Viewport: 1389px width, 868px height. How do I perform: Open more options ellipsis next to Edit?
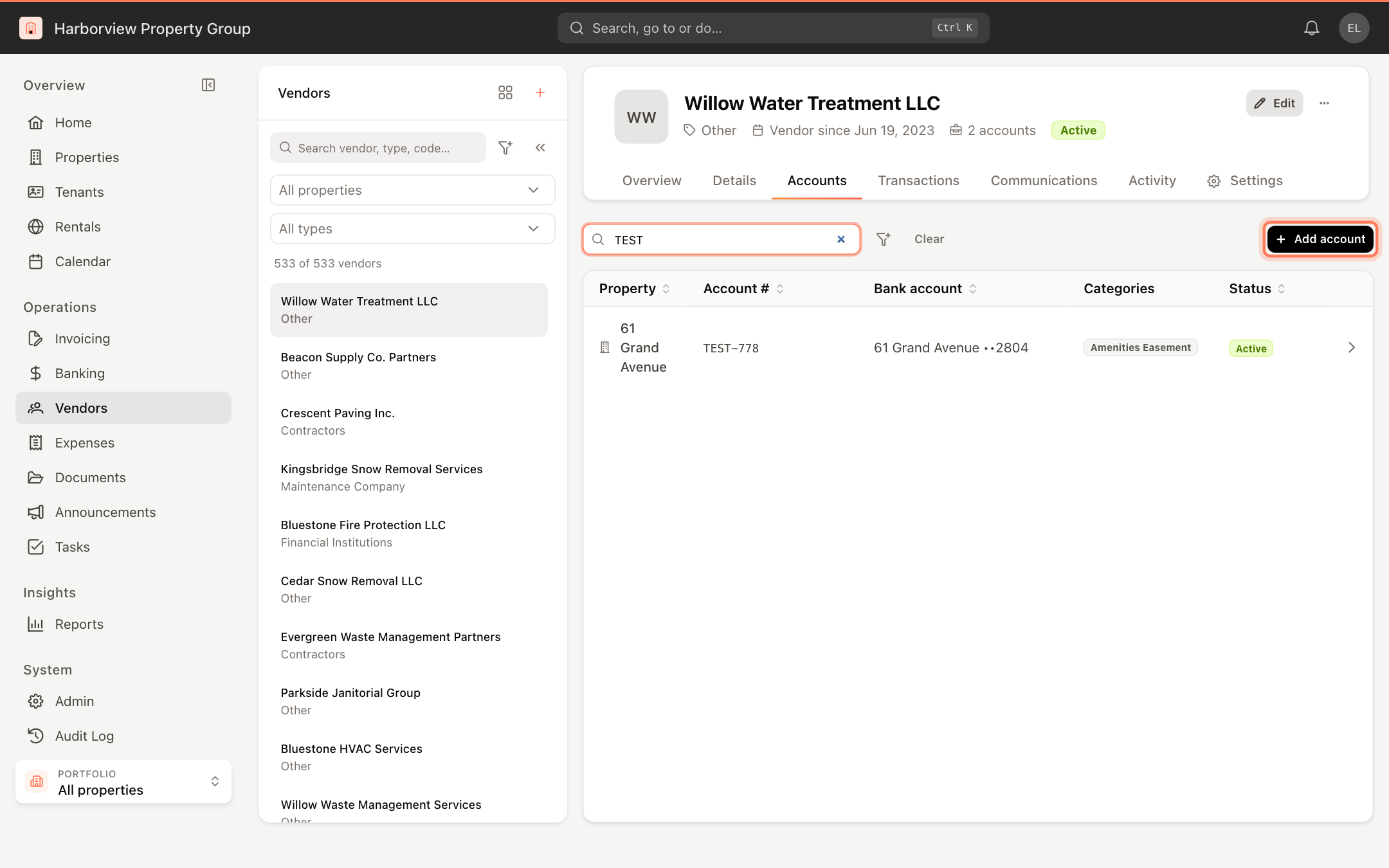tap(1324, 104)
